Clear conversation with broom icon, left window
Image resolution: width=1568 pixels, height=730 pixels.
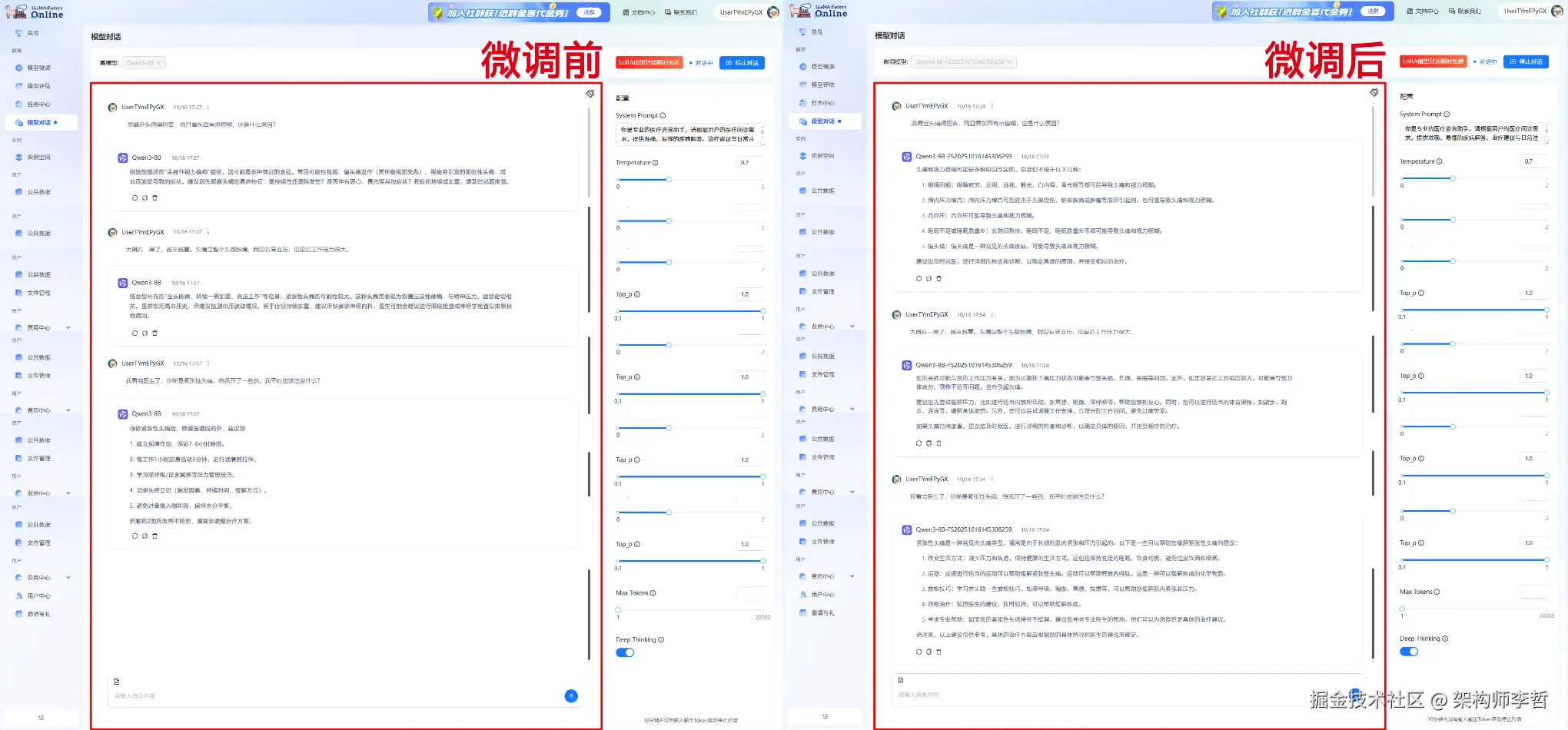590,94
